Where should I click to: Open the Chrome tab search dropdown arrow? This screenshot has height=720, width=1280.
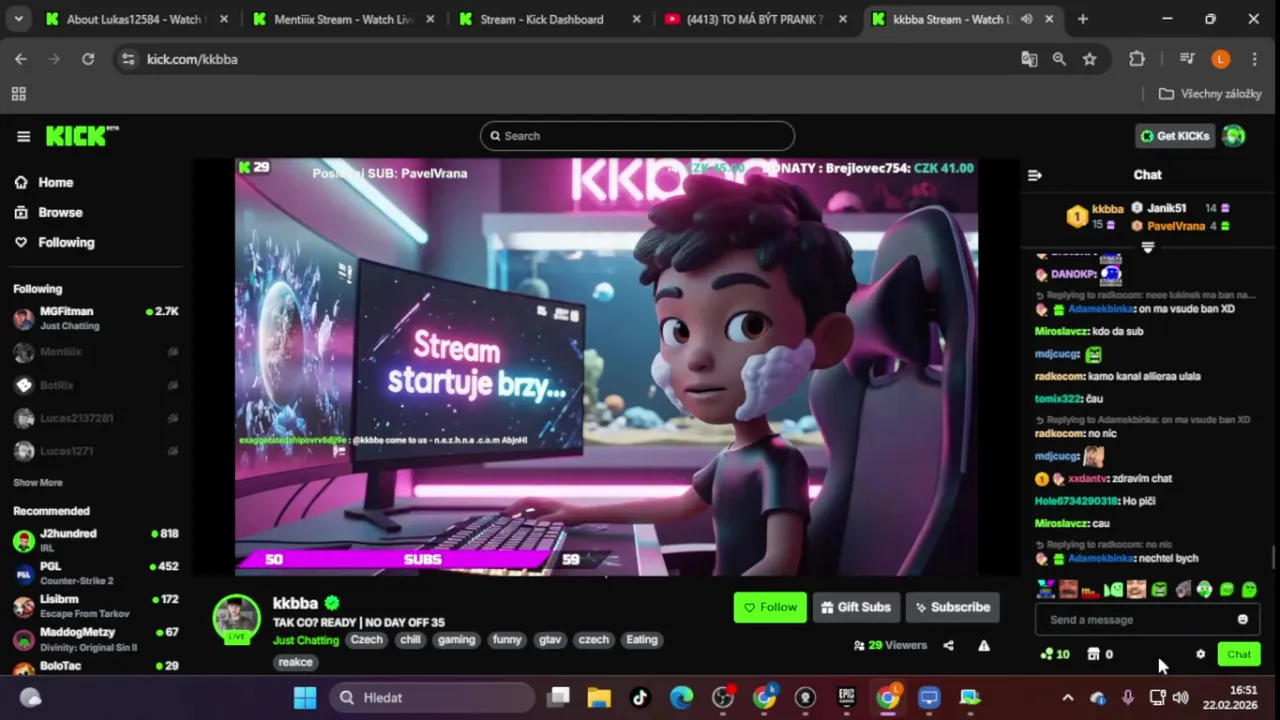point(19,19)
